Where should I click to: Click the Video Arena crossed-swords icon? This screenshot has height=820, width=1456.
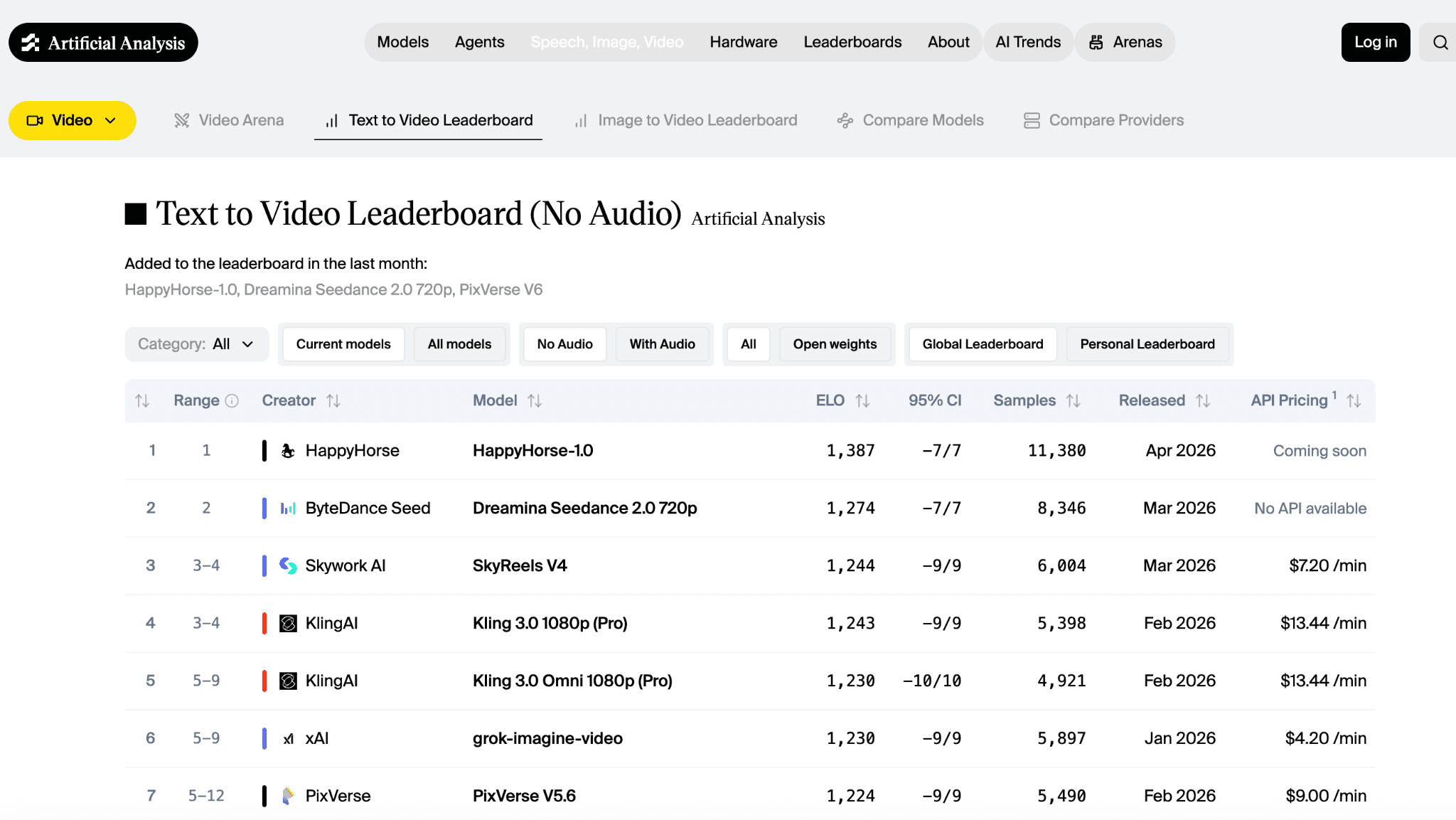pyautogui.click(x=183, y=120)
